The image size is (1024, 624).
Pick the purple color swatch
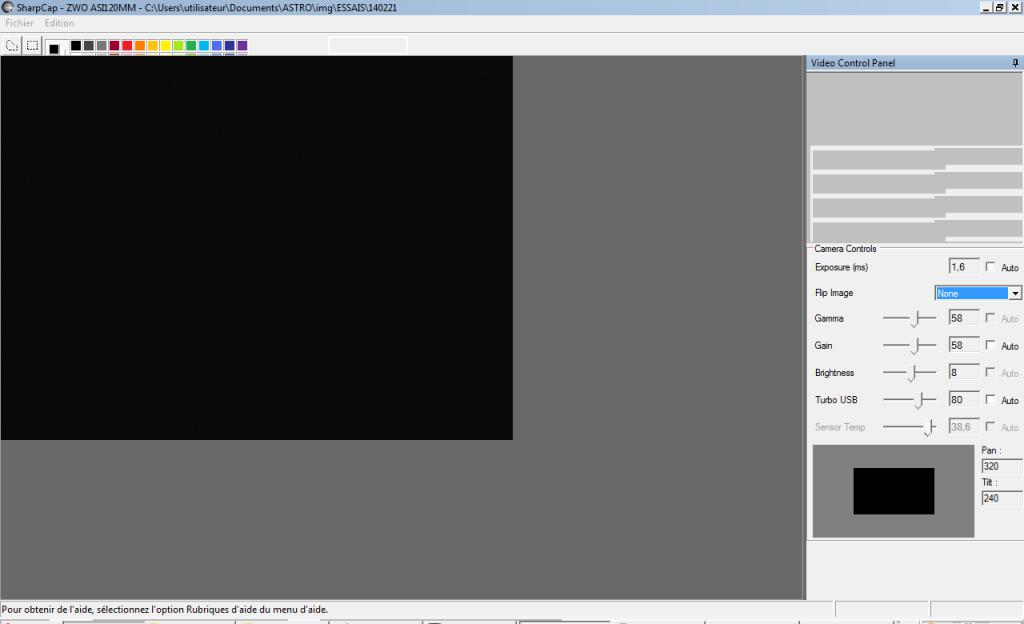(x=242, y=46)
